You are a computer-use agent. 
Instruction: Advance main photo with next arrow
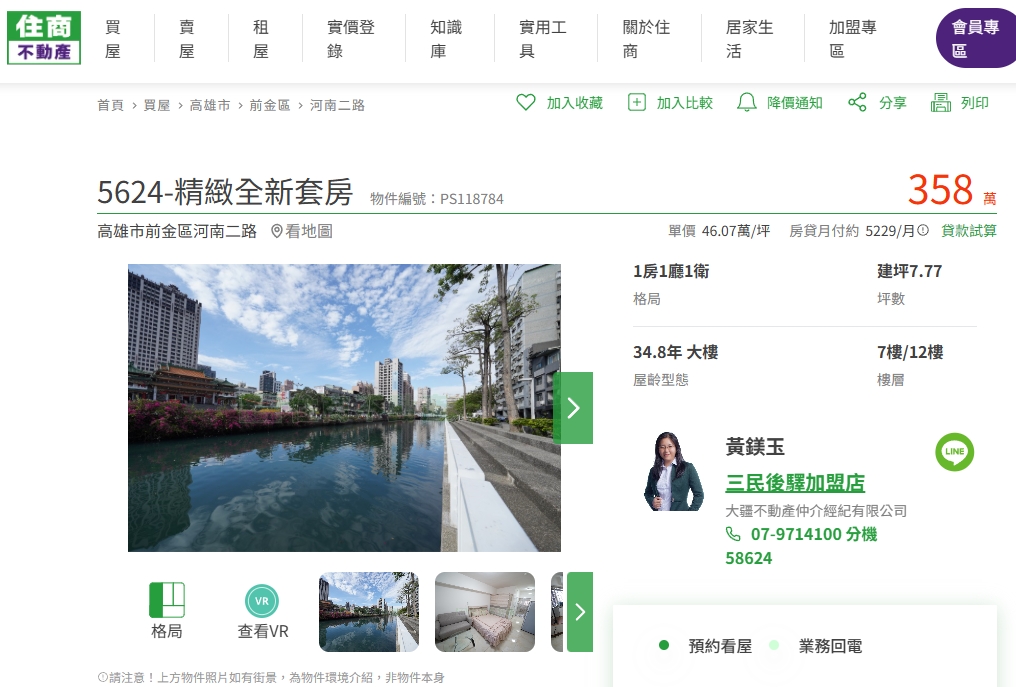(573, 408)
